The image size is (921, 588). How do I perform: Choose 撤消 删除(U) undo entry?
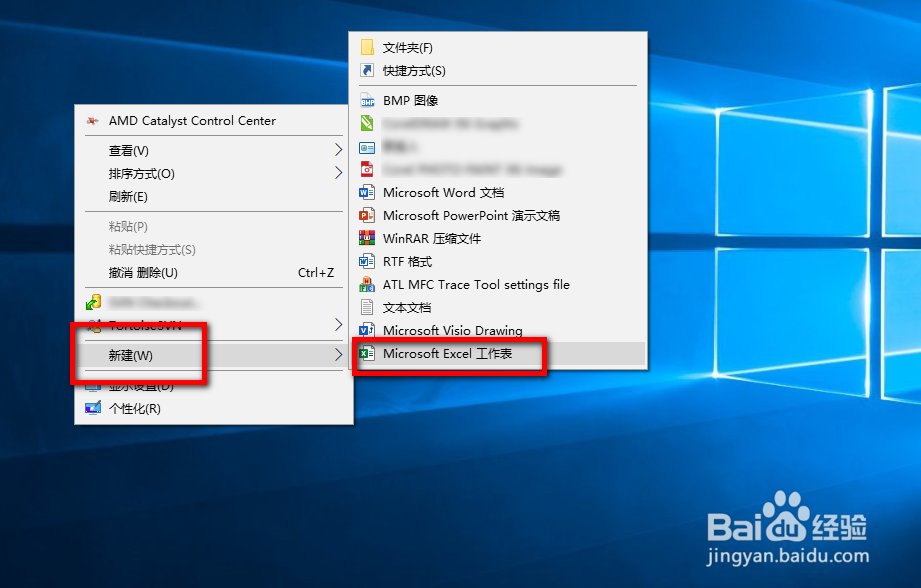click(x=214, y=273)
